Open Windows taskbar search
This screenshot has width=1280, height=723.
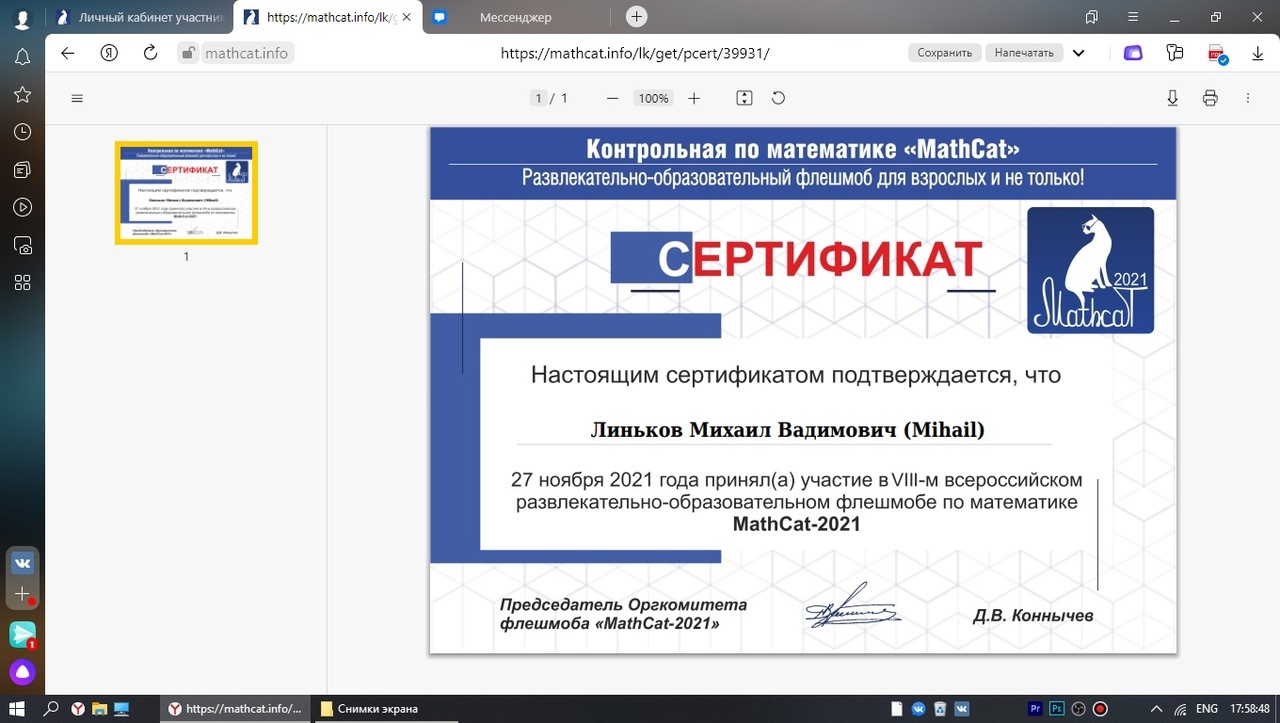(x=50, y=709)
